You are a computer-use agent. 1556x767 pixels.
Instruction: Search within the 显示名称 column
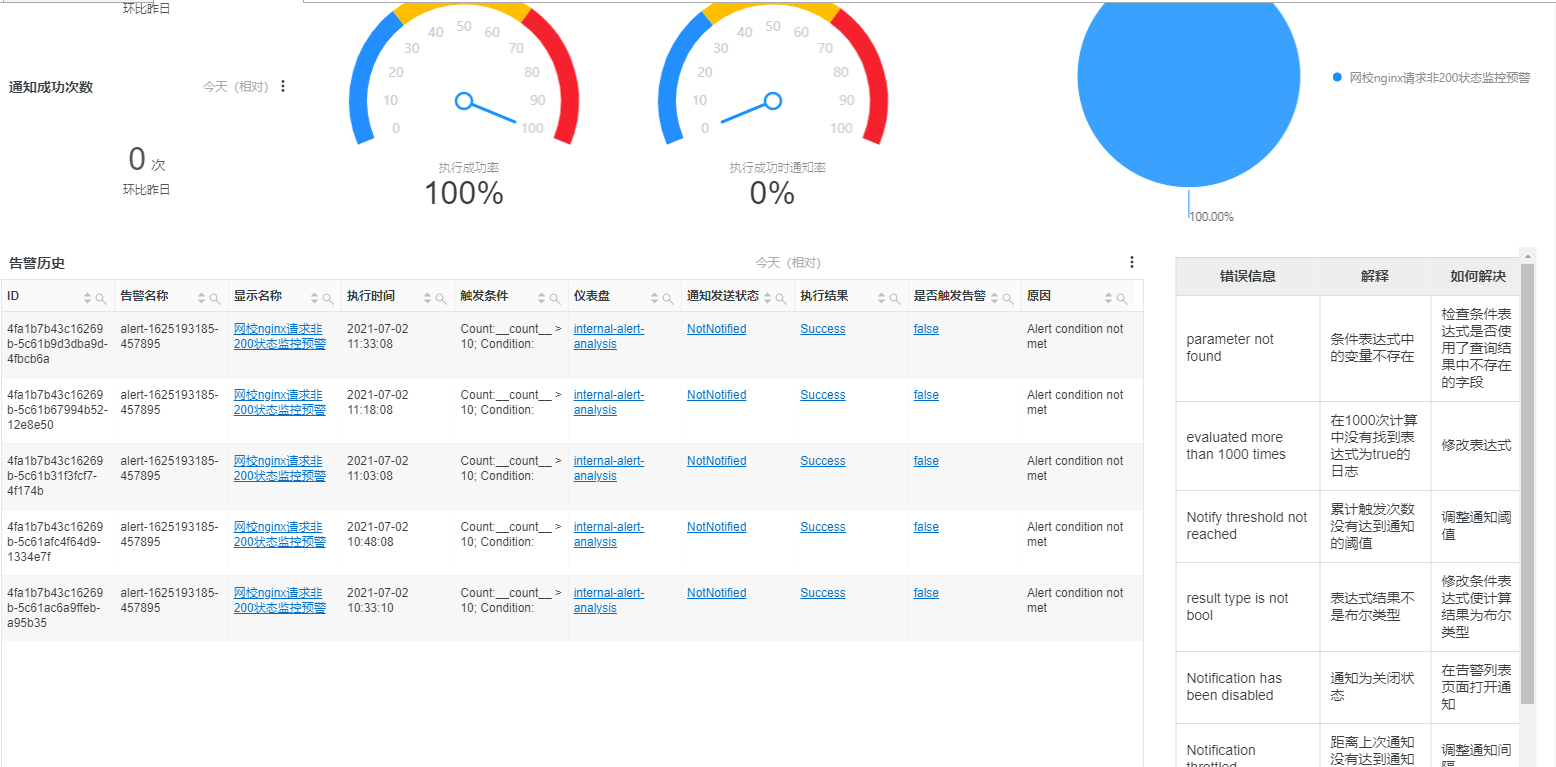tap(328, 298)
